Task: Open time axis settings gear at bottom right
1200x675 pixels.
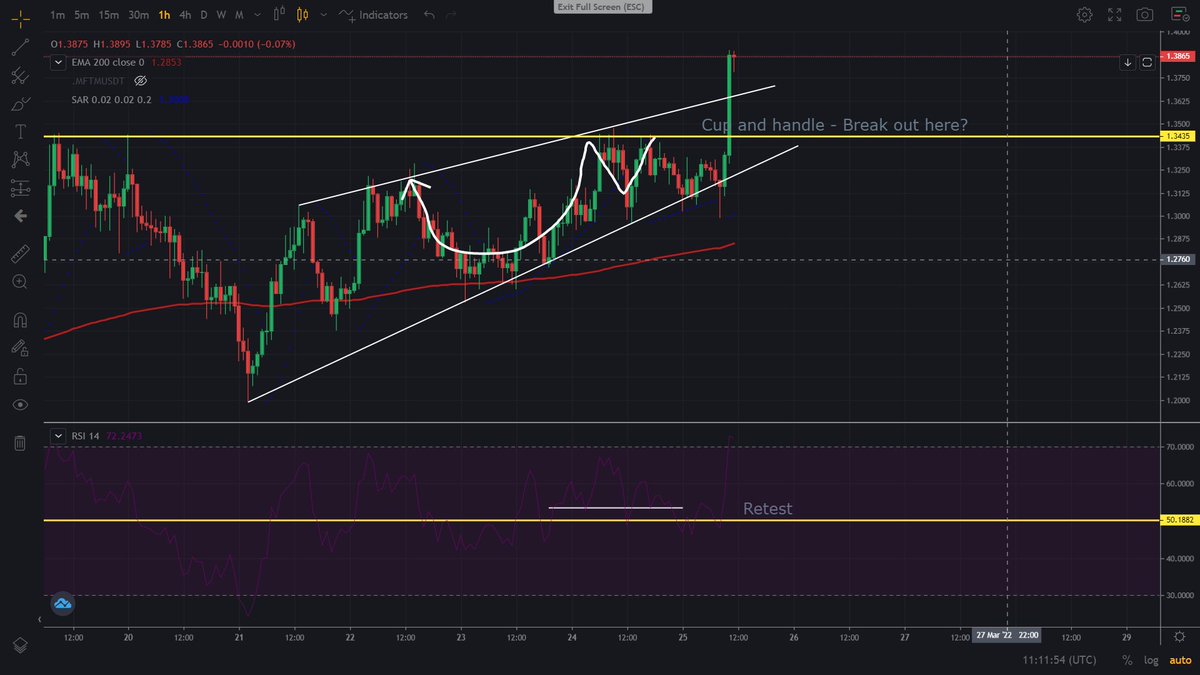Action: pyautogui.click(x=1179, y=636)
